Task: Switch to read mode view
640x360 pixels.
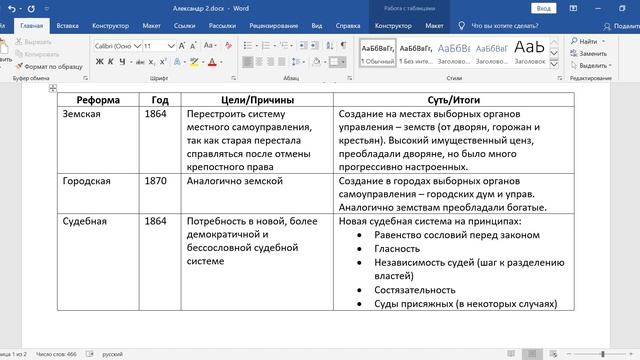Action: pos(511,354)
